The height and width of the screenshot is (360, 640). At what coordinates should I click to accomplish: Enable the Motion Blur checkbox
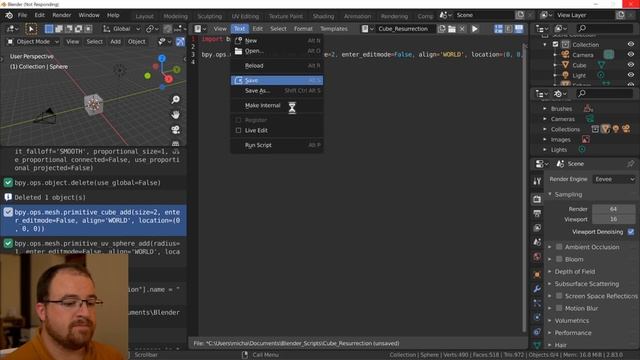tap(559, 308)
